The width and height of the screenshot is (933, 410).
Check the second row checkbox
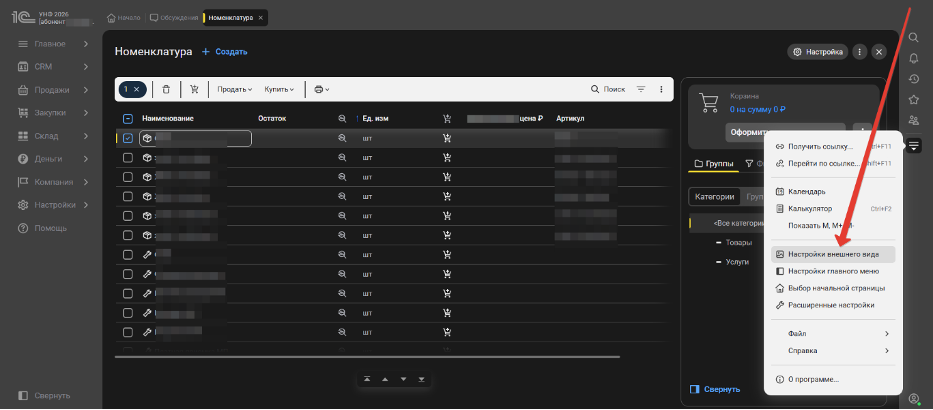(128, 157)
